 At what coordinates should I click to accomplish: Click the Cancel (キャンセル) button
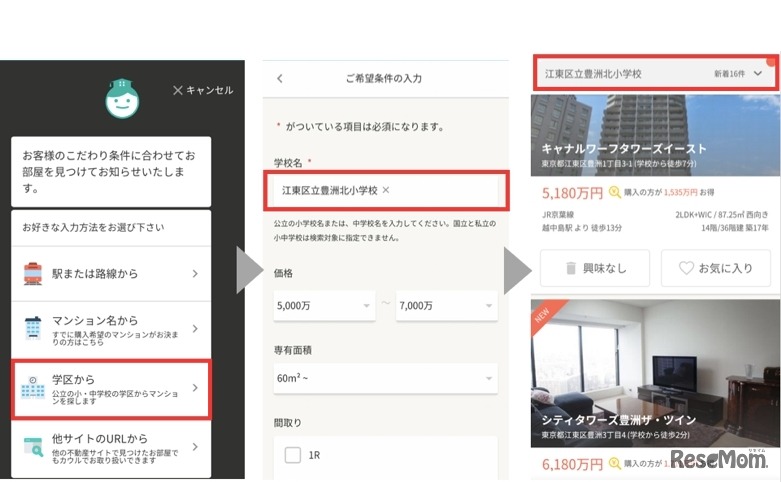(x=203, y=90)
